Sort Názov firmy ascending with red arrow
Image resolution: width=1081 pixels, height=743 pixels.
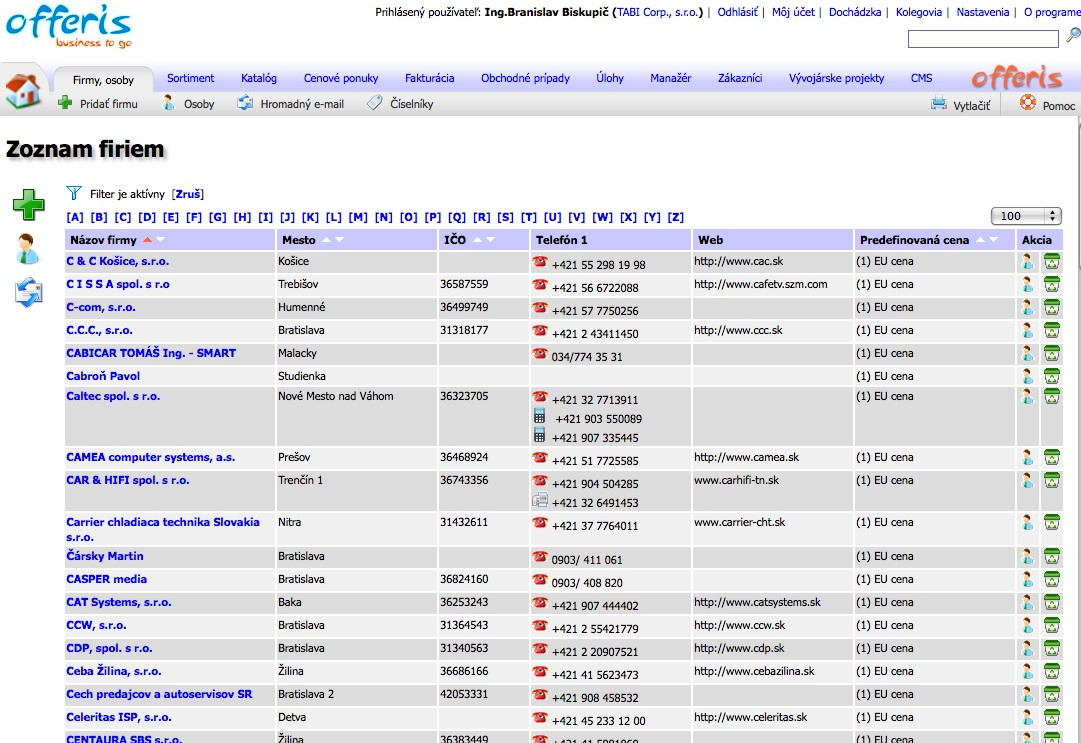click(x=147, y=240)
